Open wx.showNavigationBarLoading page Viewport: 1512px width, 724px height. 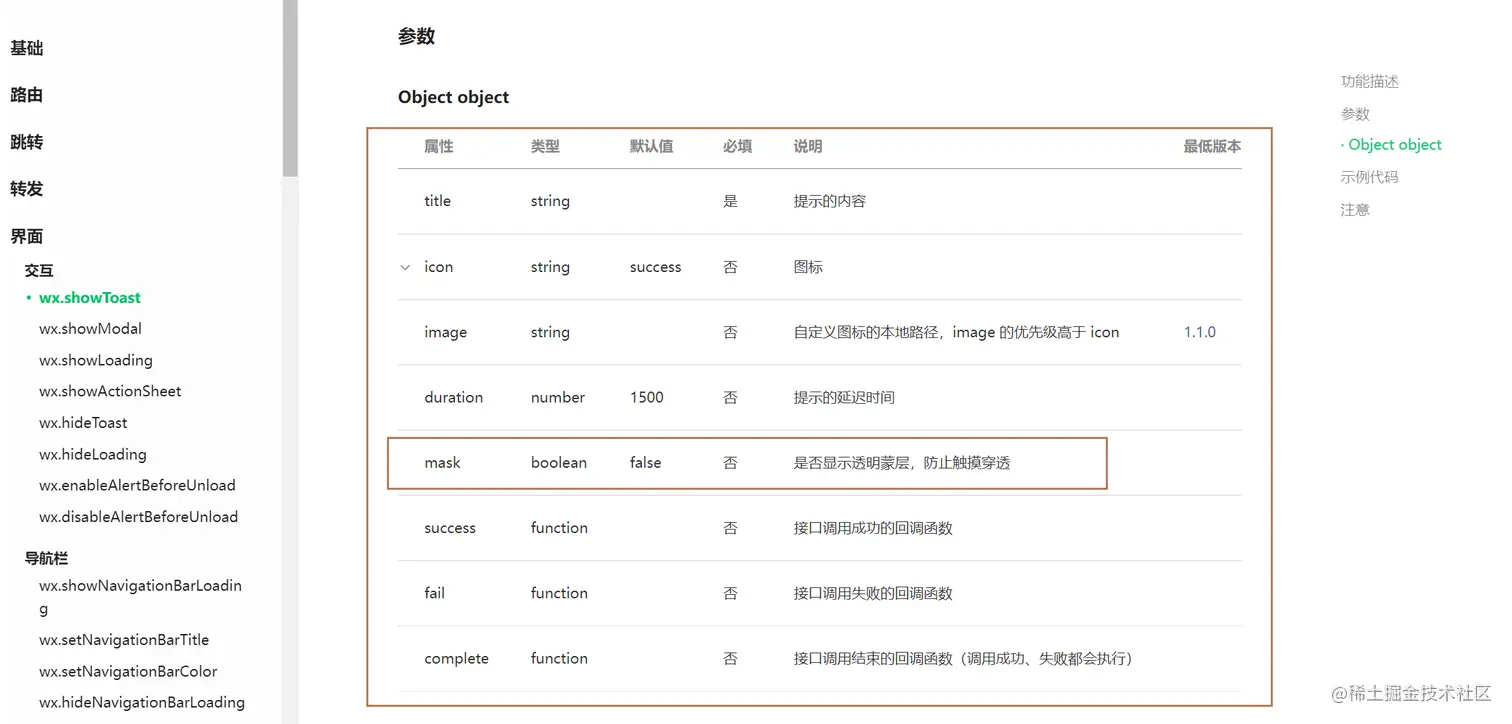coord(140,597)
